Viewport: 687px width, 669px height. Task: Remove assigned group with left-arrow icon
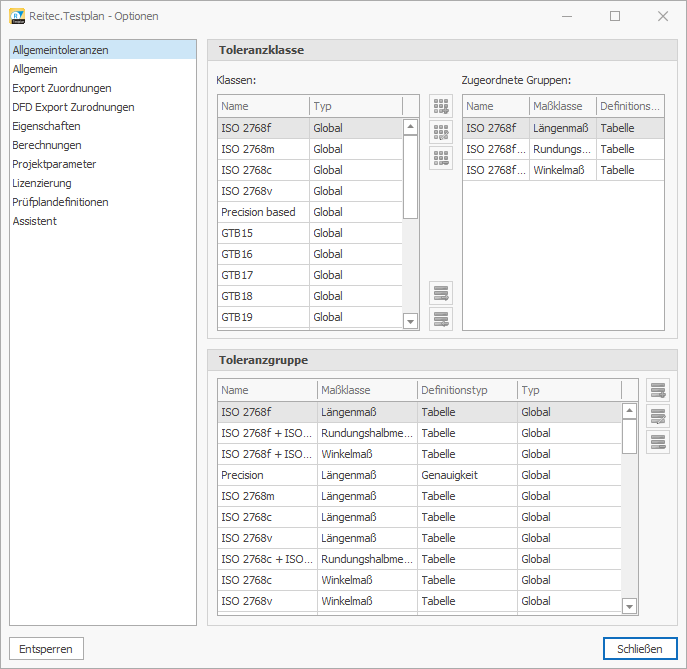(440, 319)
